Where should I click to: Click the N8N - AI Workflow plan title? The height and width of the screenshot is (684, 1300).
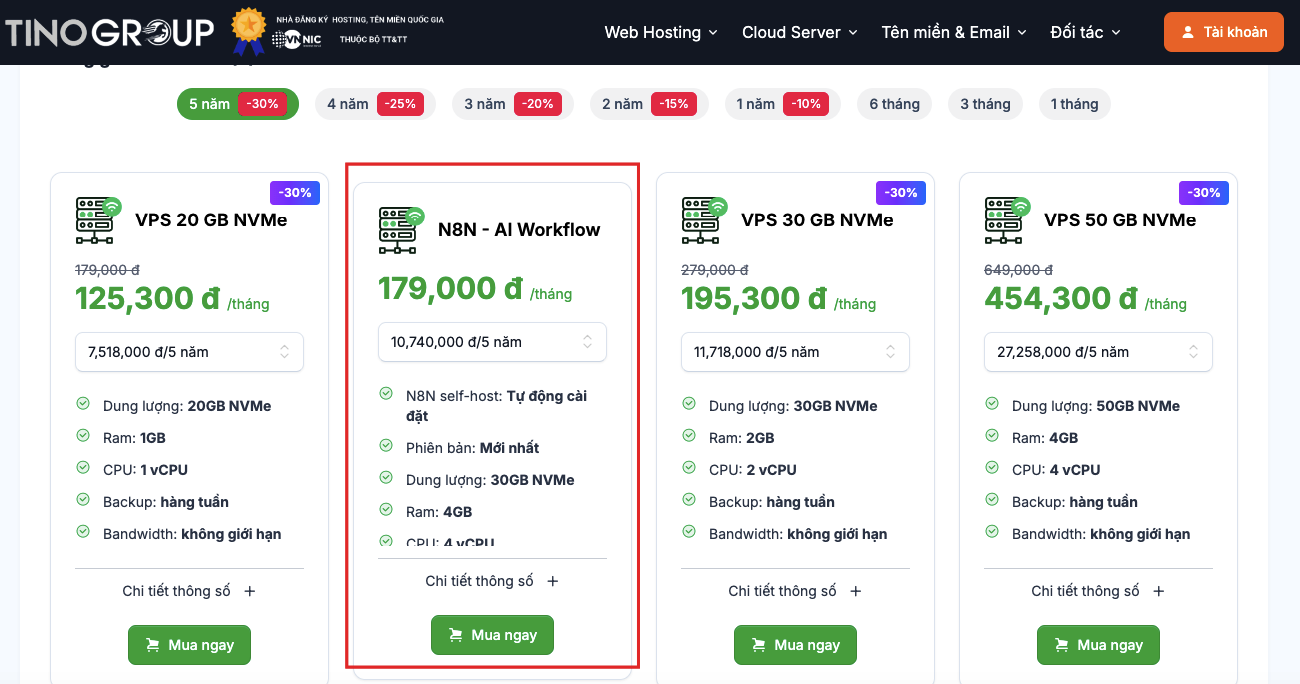tap(519, 230)
